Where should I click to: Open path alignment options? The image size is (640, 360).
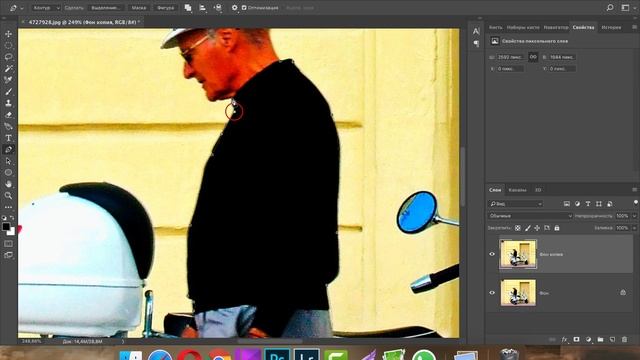point(203,8)
